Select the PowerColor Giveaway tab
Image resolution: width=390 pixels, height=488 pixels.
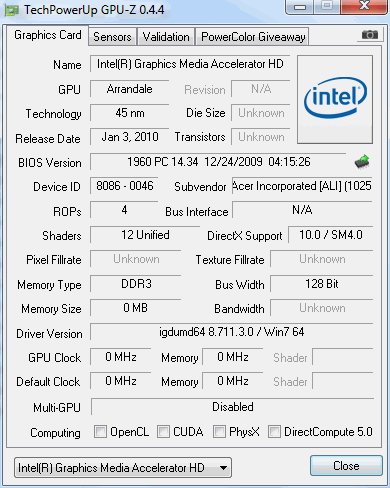[x=253, y=37]
